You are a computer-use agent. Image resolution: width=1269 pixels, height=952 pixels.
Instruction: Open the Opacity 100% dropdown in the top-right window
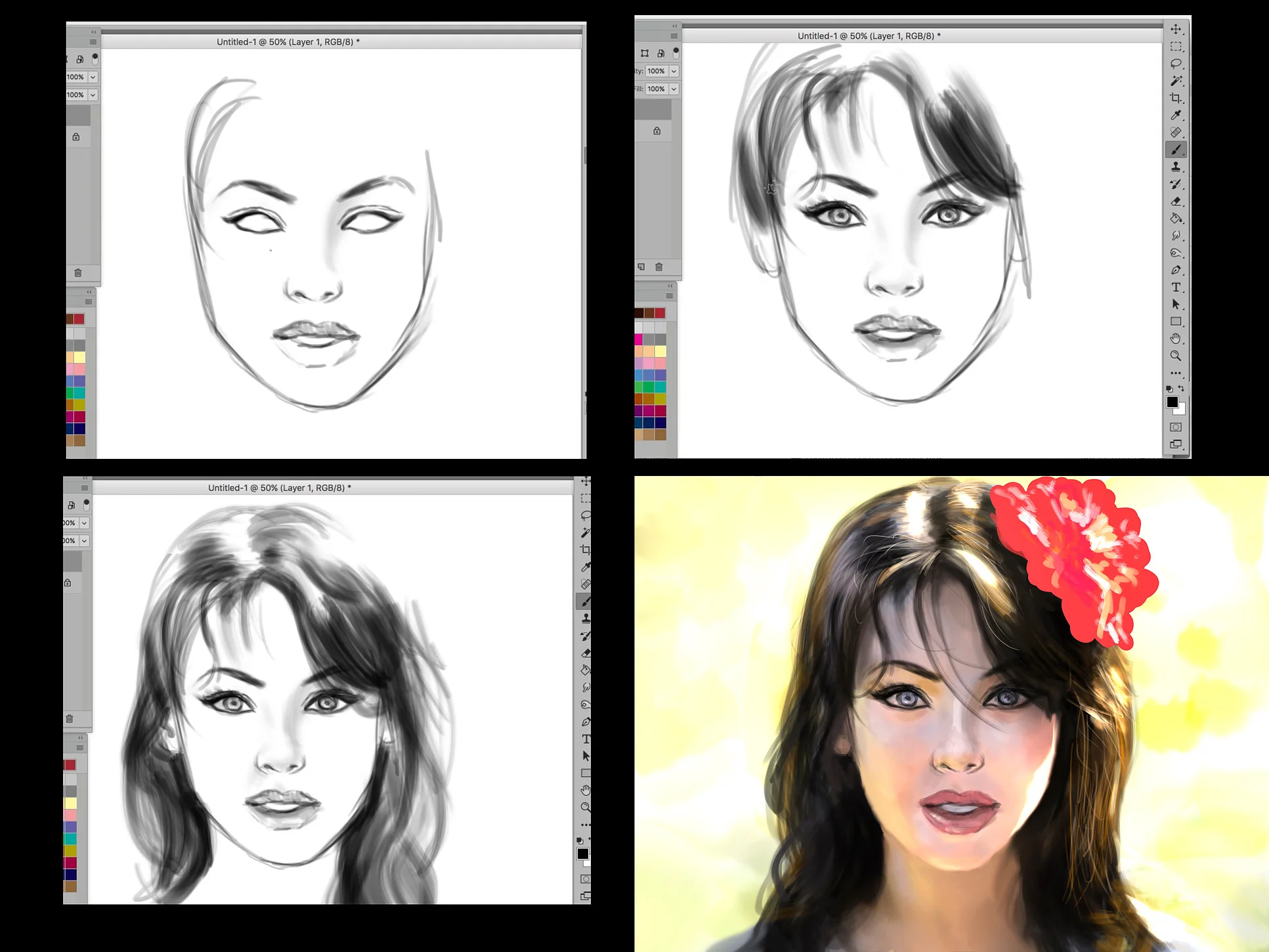(x=674, y=71)
